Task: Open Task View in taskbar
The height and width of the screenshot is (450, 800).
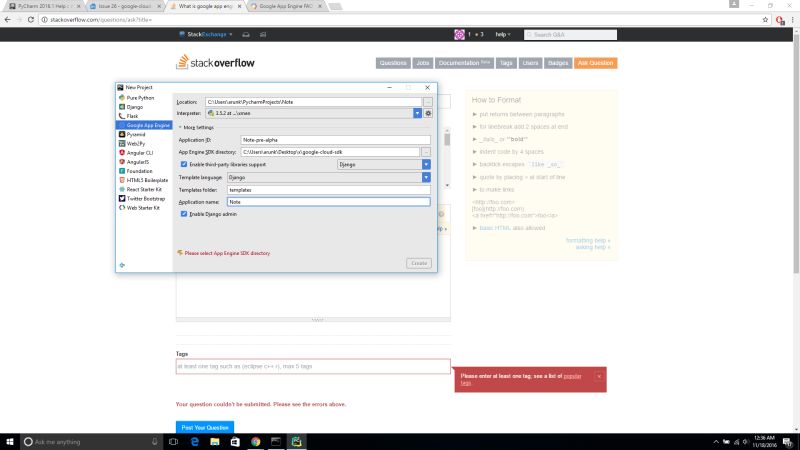Action: 173,442
